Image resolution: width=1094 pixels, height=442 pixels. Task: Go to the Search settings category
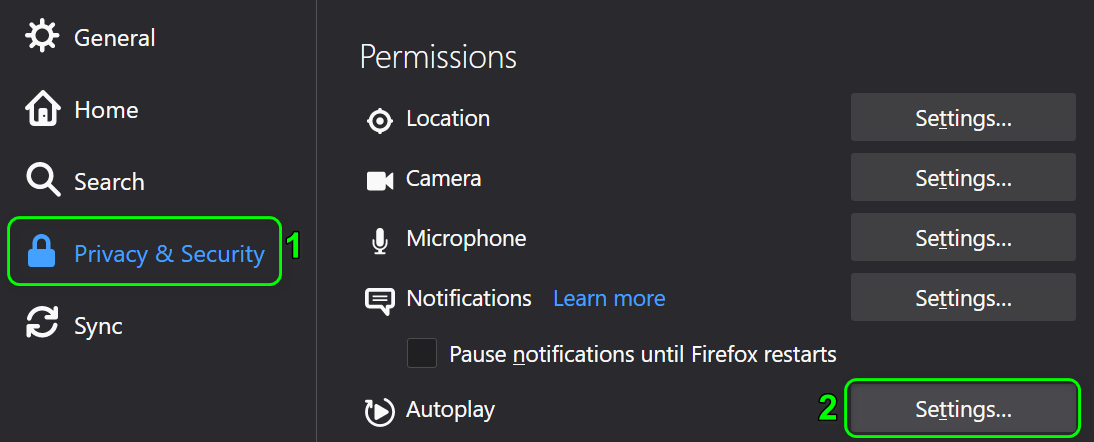[x=109, y=182]
